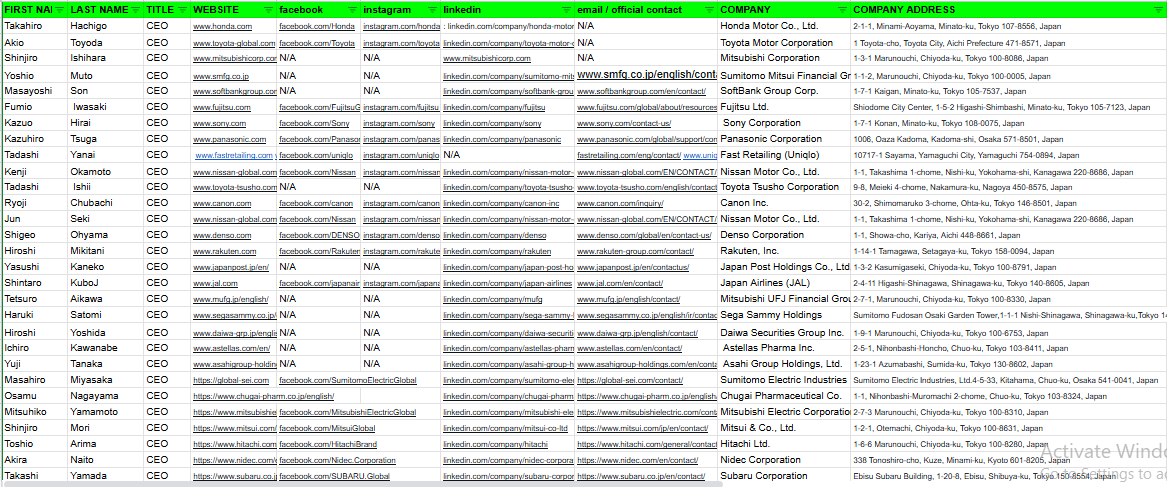This screenshot has height=487, width=1167.
Task: Select the SoftBank Group Corp. company cell
Action: click(784, 91)
